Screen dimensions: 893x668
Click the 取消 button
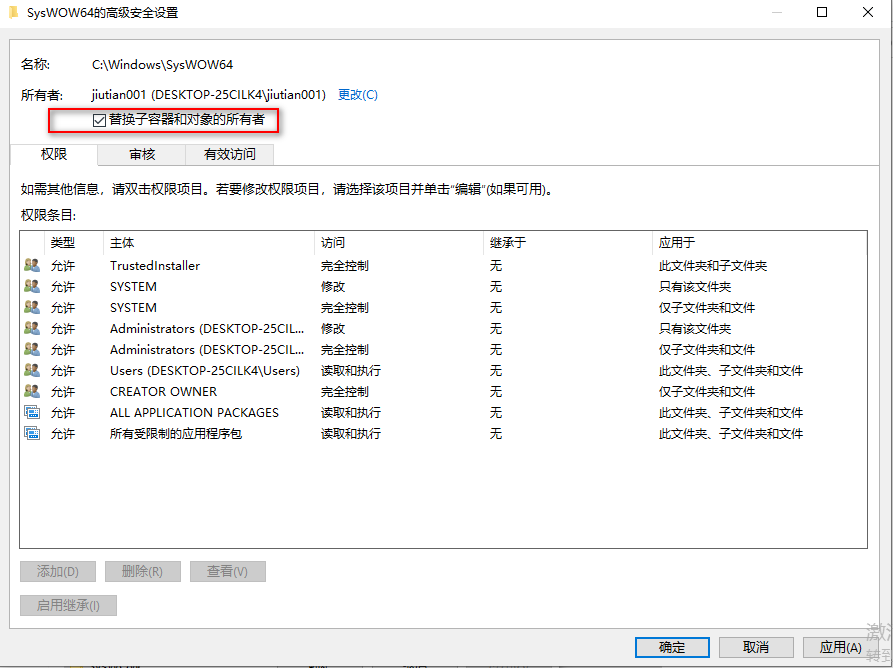tap(756, 647)
